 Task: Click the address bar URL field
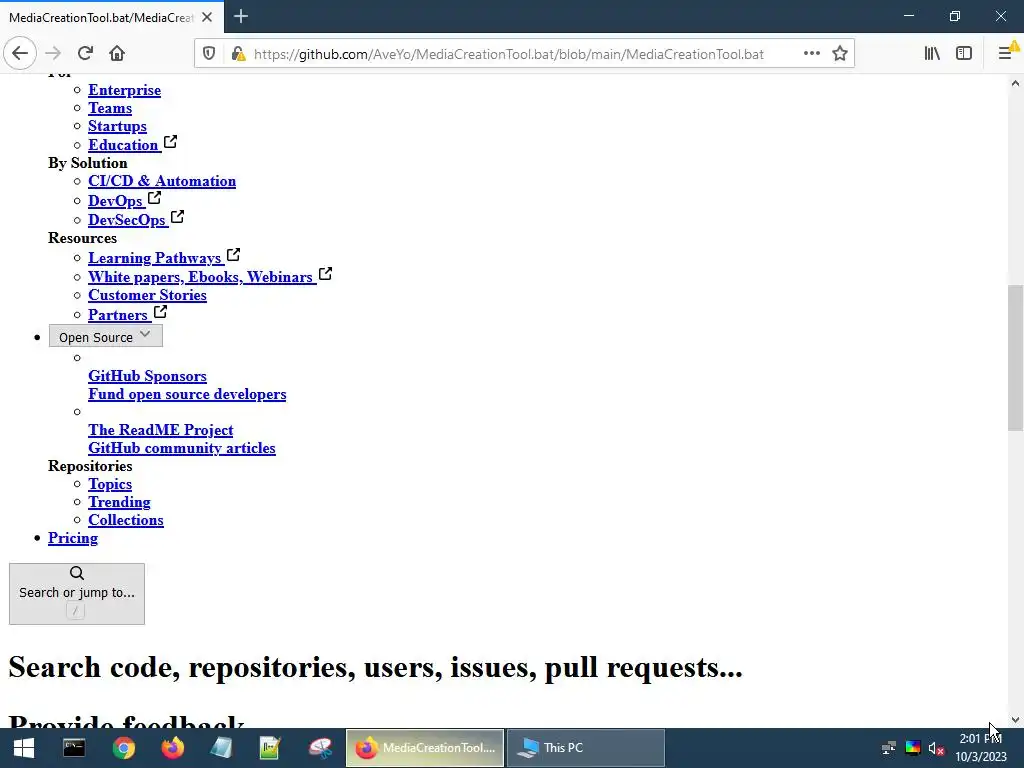(509, 54)
